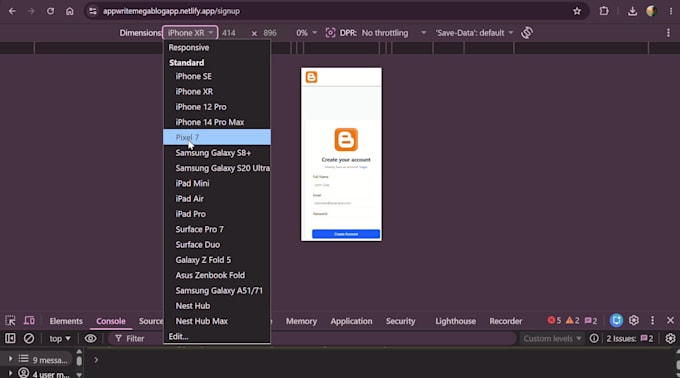
Task: Open the browser profile avatar
Action: click(651, 11)
